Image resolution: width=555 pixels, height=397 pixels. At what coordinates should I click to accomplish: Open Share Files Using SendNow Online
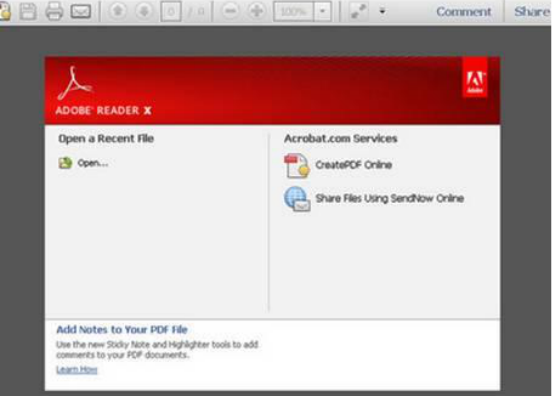(390, 198)
